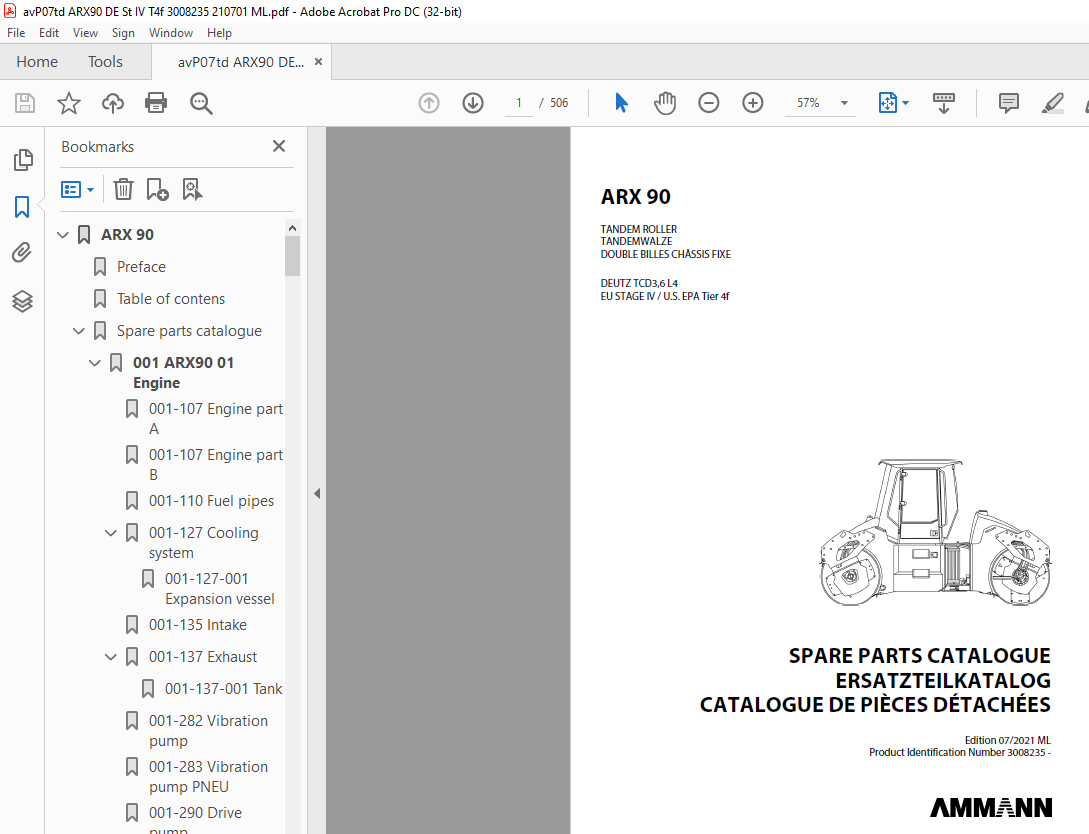Open the Window menu
The height and width of the screenshot is (834, 1089).
[171, 33]
